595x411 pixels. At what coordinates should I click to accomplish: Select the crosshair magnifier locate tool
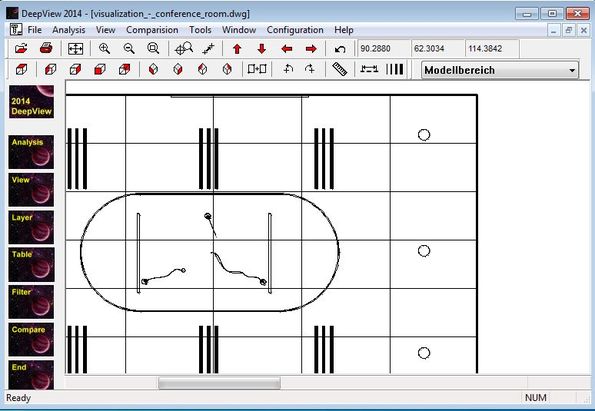184,49
